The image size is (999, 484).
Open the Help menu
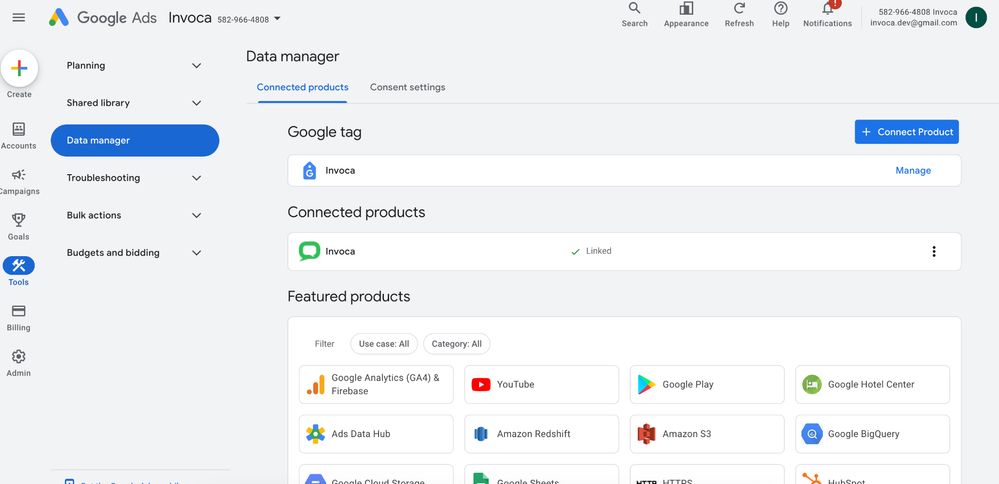coord(780,15)
